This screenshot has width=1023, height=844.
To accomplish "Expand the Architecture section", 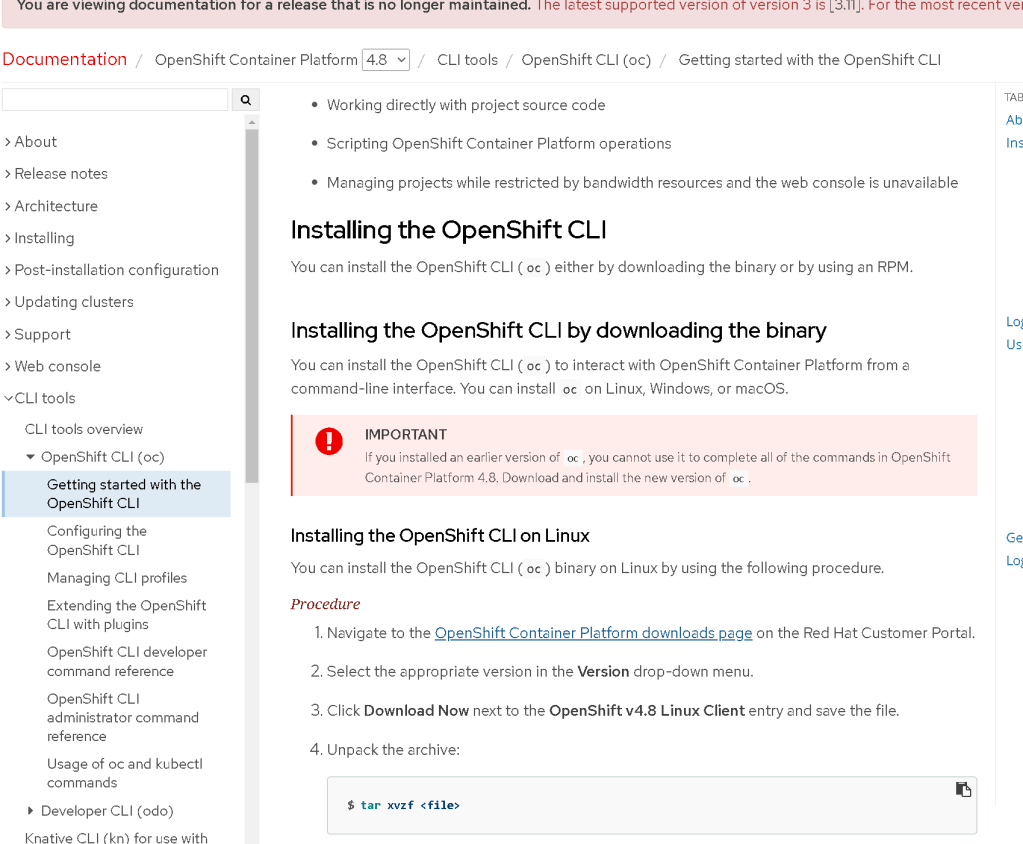I will (52, 206).
